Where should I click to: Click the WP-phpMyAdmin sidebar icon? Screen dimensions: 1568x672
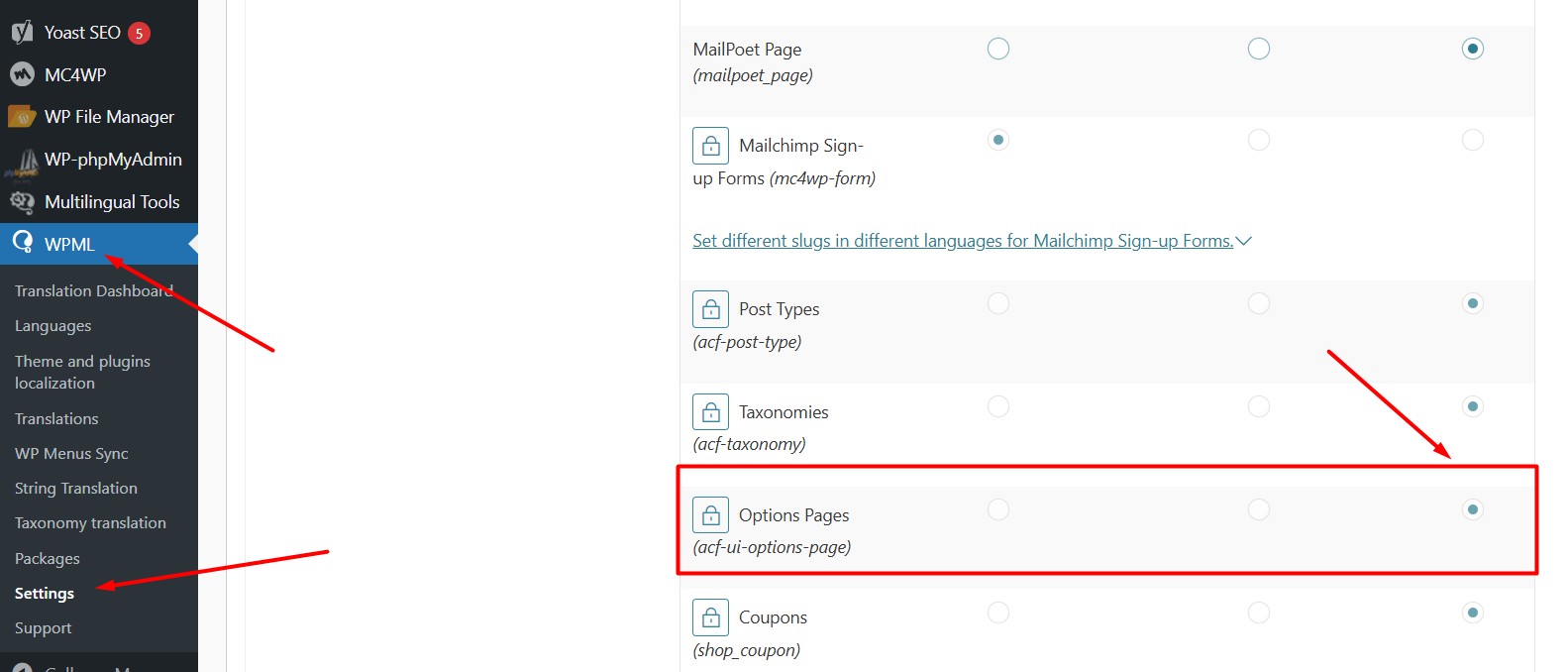[22, 162]
